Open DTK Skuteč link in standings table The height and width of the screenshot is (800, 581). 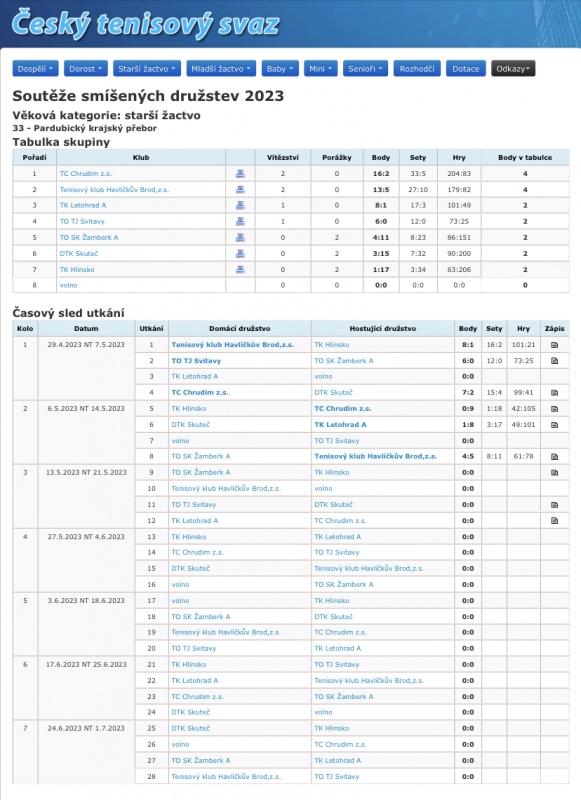79,254
